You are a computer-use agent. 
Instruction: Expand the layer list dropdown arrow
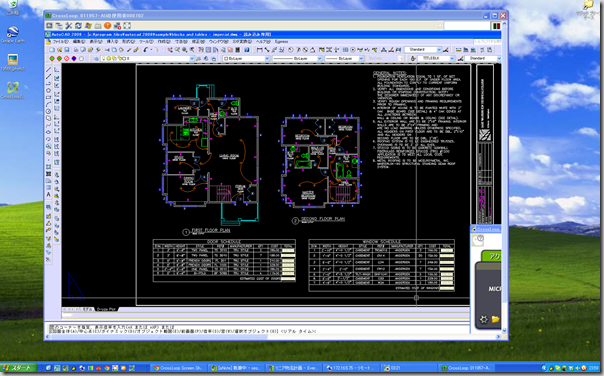tap(192, 59)
